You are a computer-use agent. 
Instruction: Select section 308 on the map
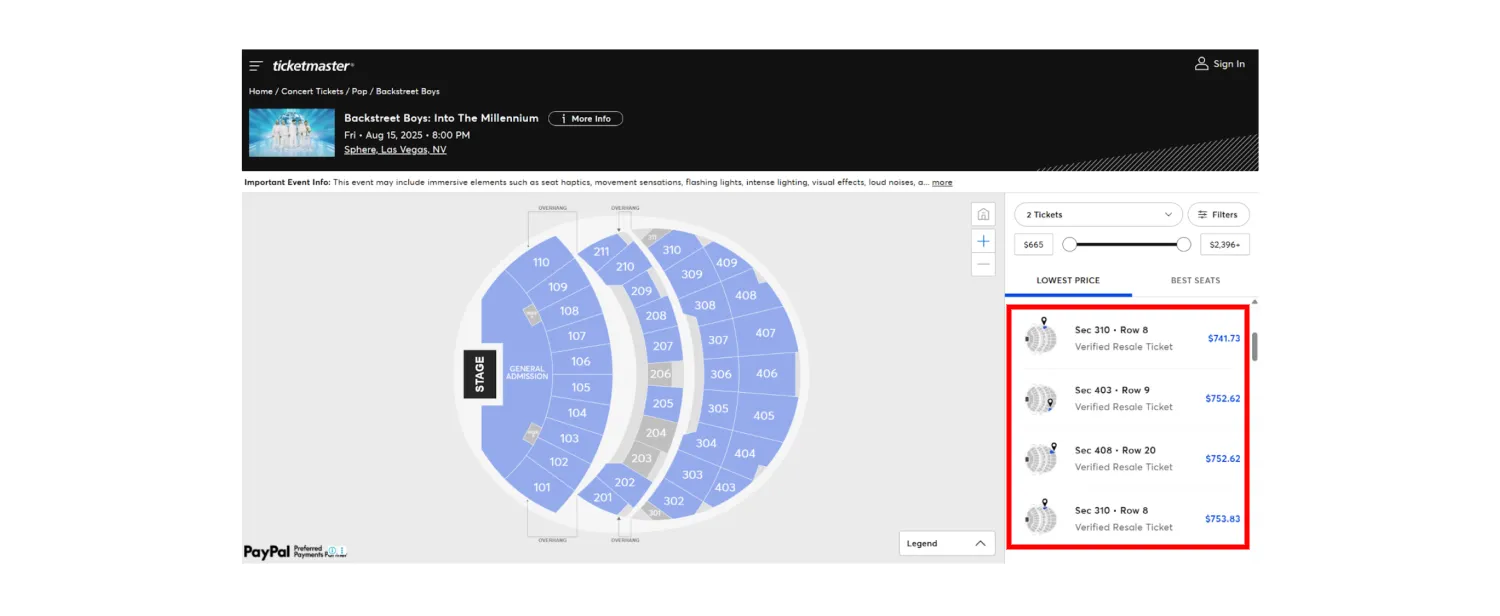pyautogui.click(x=705, y=305)
